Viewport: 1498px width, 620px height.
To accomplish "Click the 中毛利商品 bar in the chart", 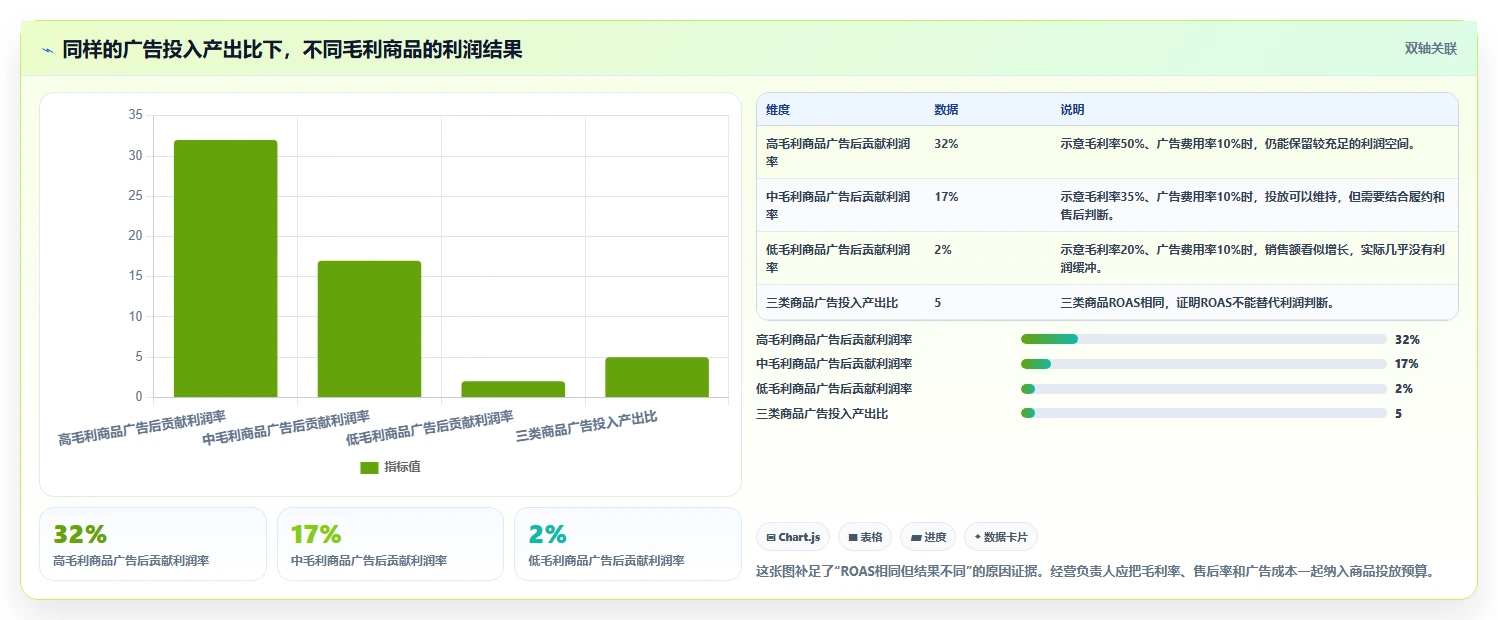I will tap(369, 329).
